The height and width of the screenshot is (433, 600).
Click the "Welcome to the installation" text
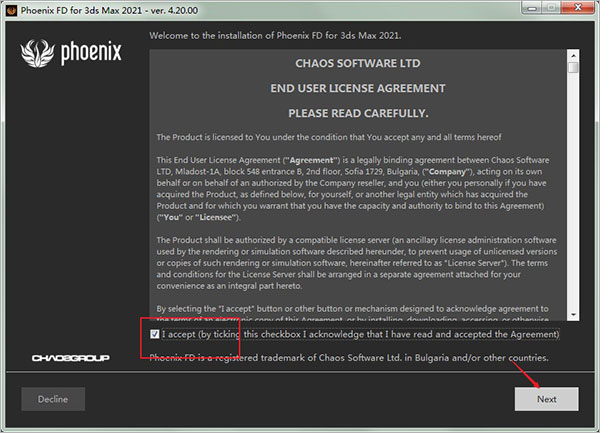coord(275,36)
